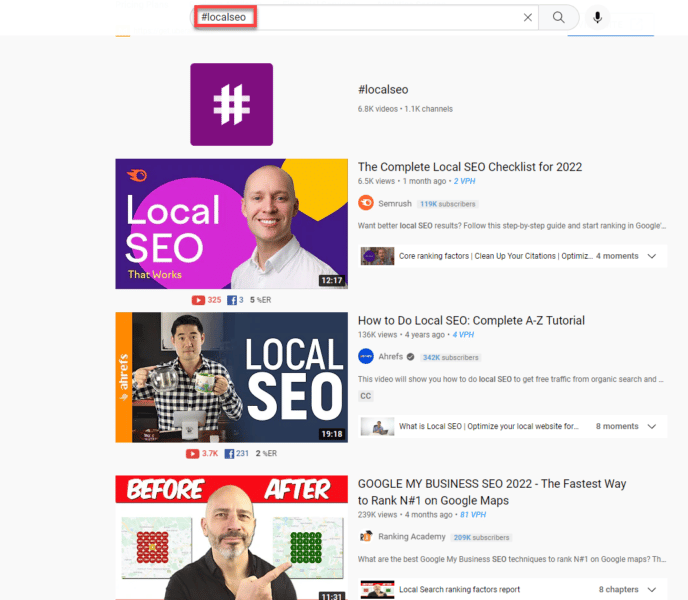Clear the #localseo search text
688x600 pixels.
pyautogui.click(x=527, y=17)
